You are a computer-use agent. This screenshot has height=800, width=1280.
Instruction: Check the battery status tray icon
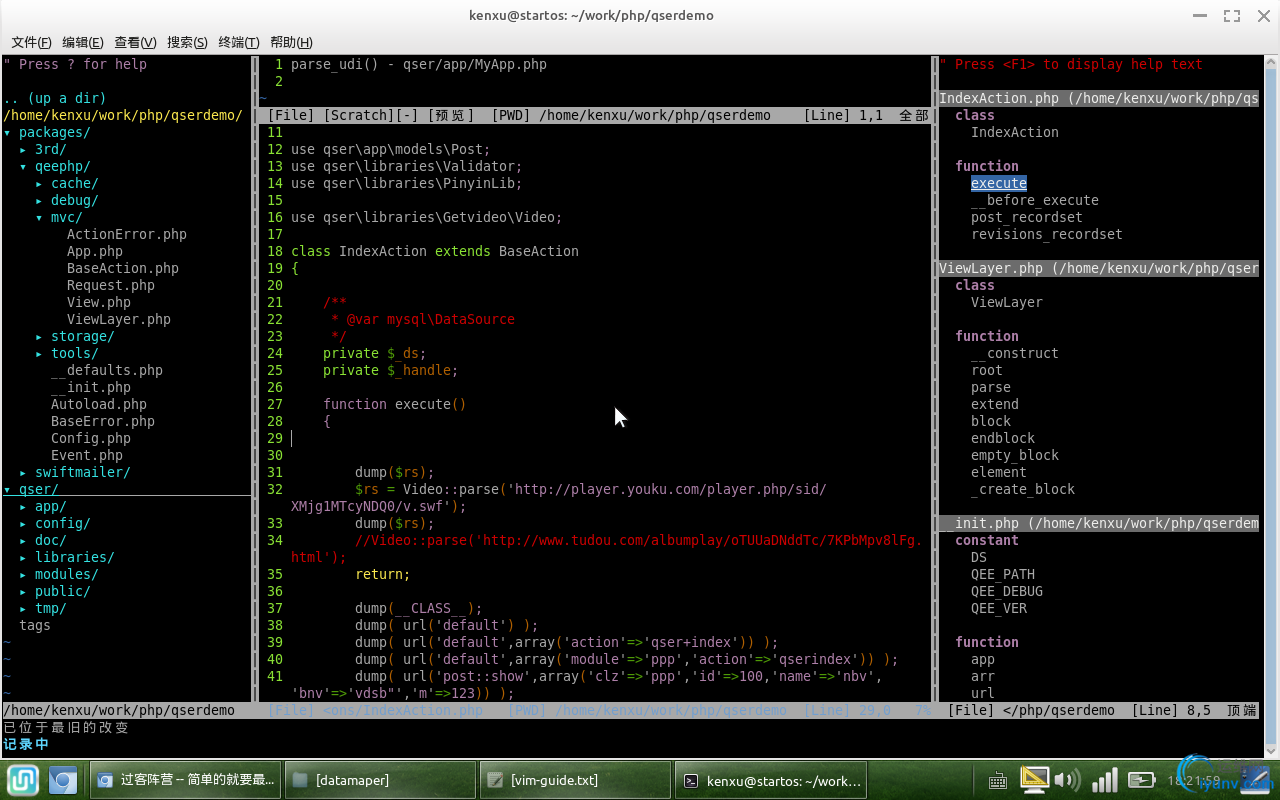tap(1141, 780)
